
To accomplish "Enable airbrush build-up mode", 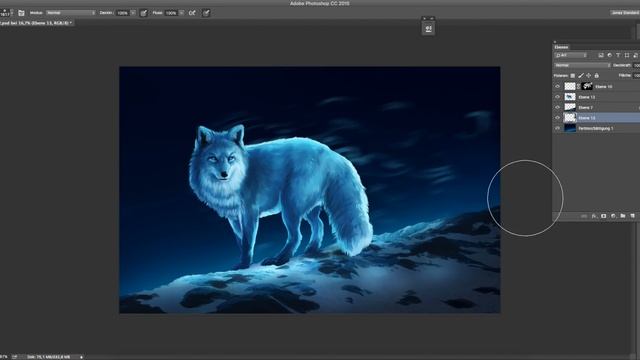I will 192,13.
